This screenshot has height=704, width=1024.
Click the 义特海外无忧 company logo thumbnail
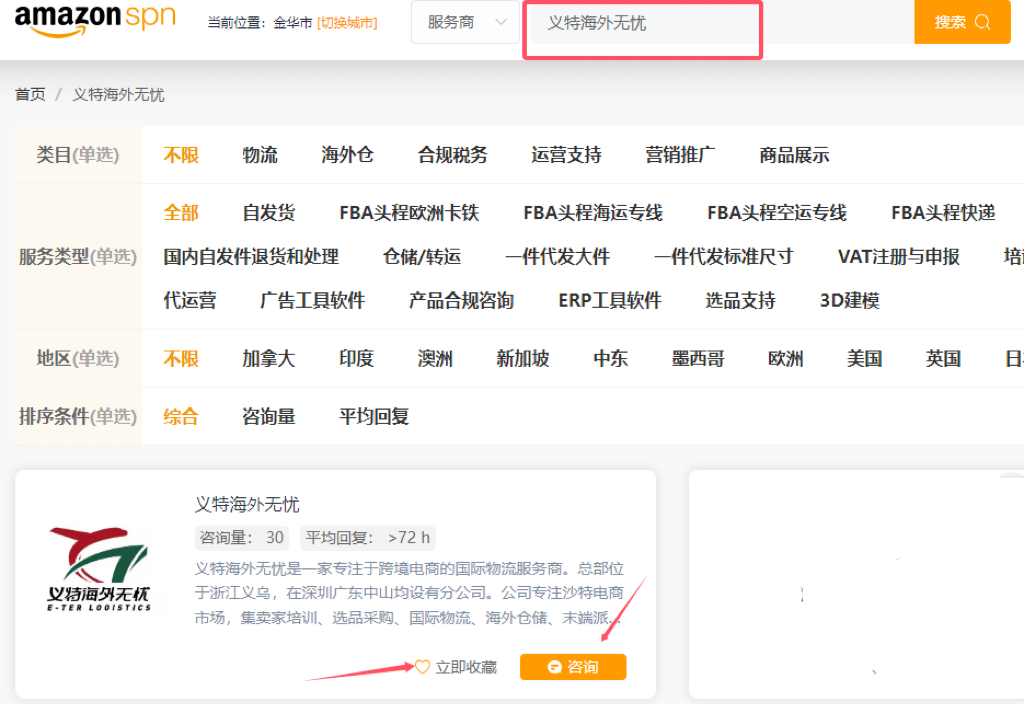coord(99,569)
